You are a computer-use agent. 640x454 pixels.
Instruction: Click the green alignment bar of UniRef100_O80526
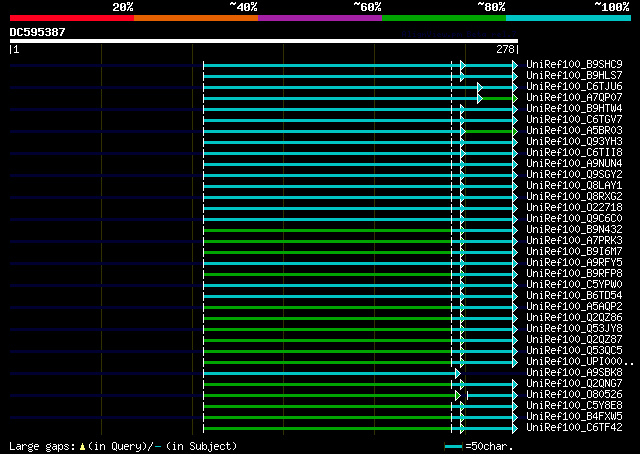coord(332,396)
